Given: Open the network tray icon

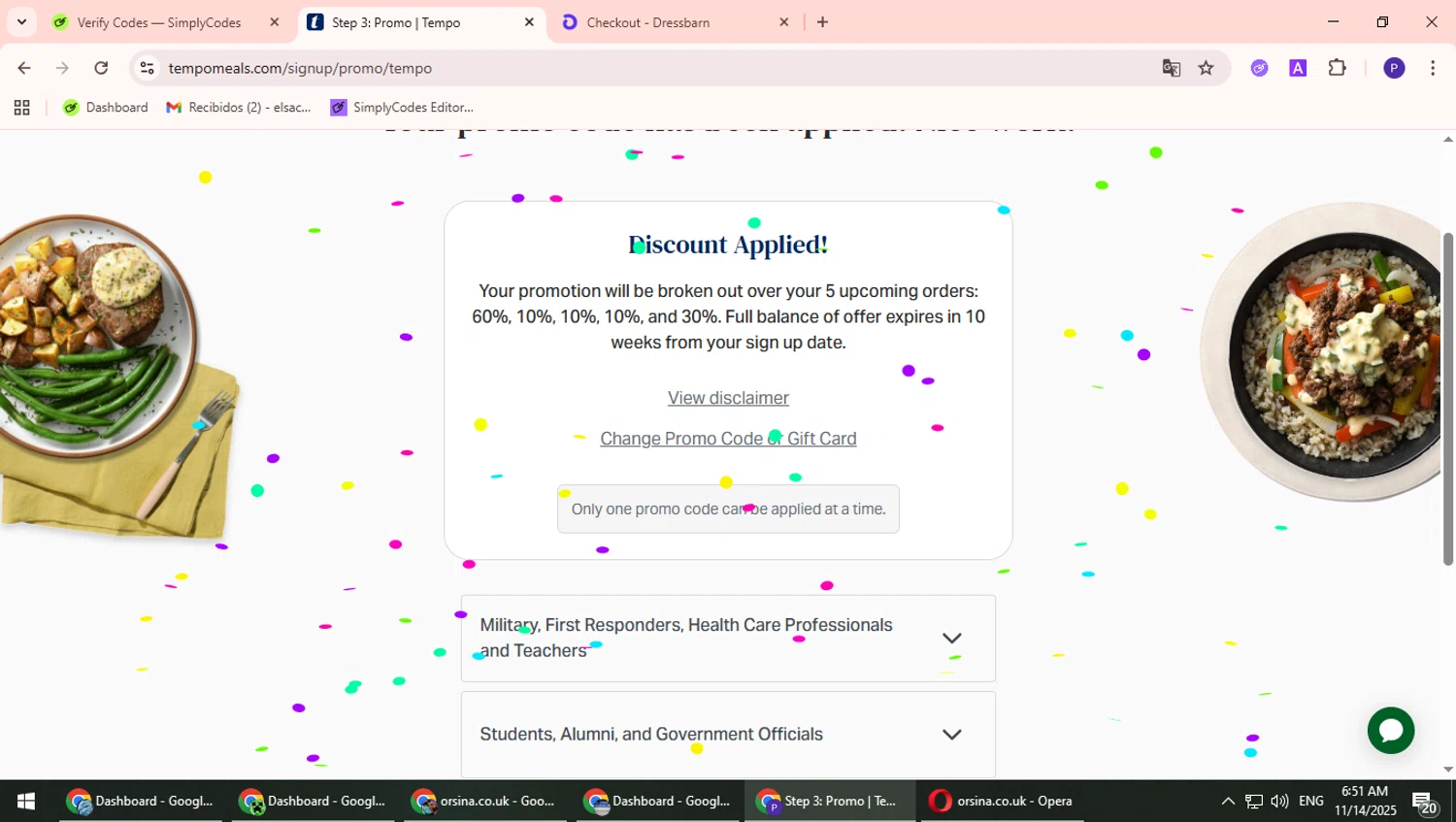Looking at the screenshot, I should pos(1254,802).
